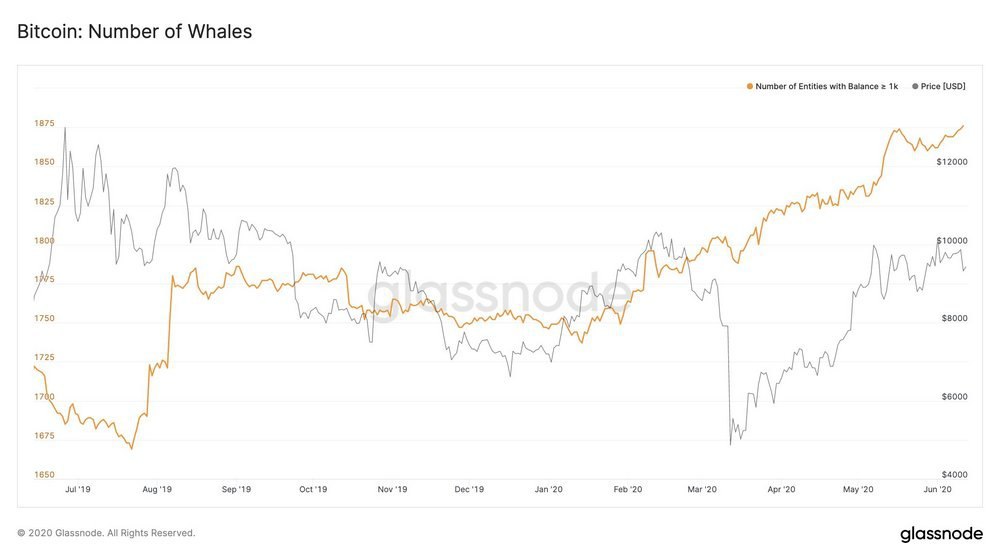Click the 1650 value on left axis
Image resolution: width=1000 pixels, height=560 pixels.
tap(44, 475)
